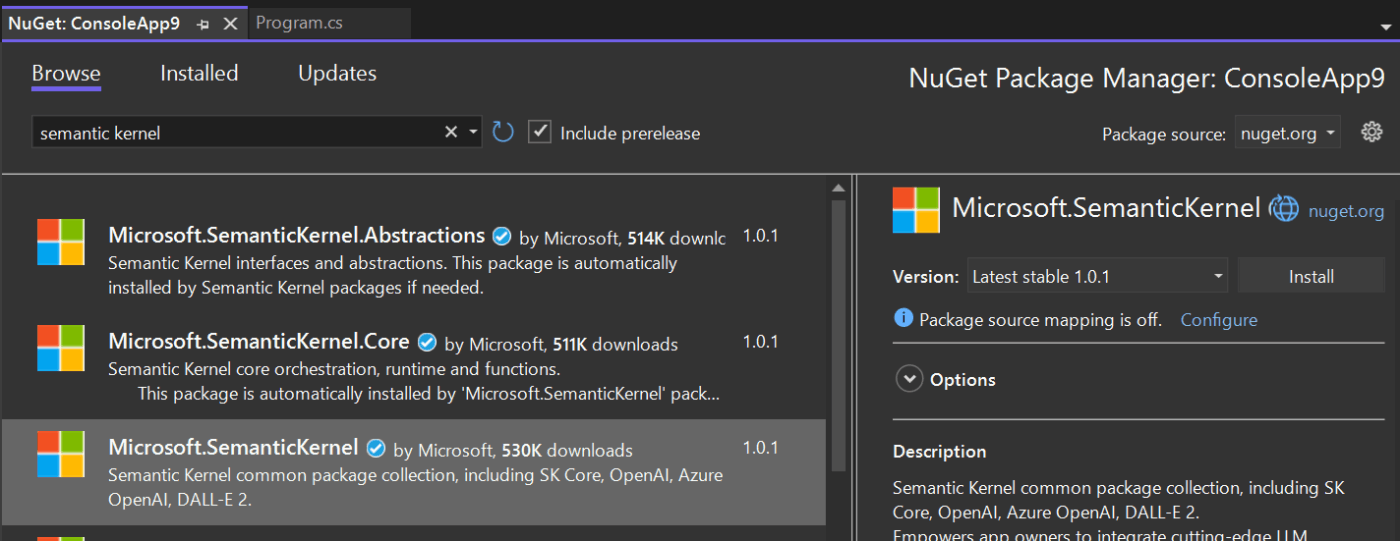Open NuGet settings gear icon
1400x541 pixels.
[x=1372, y=132]
